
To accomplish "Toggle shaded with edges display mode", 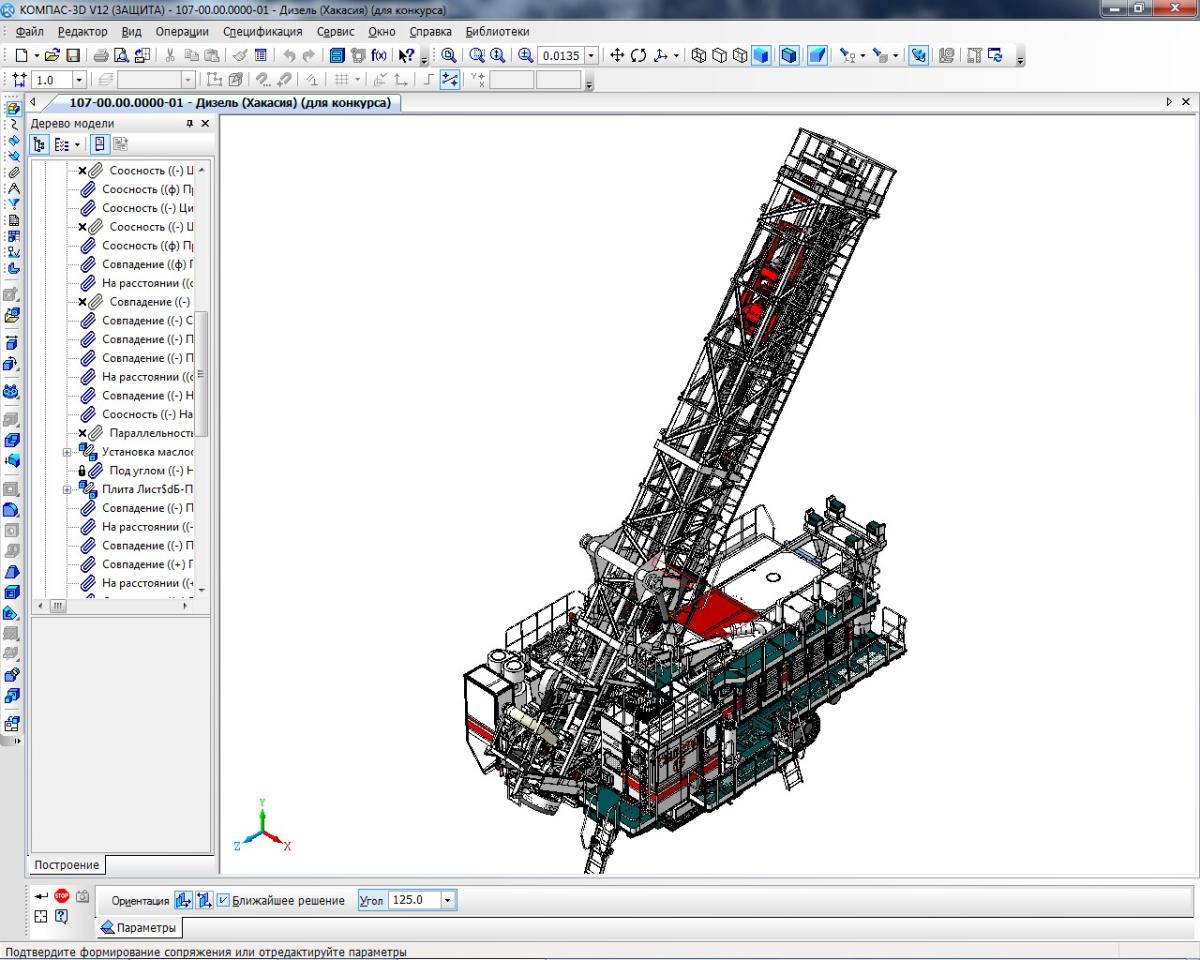I will coord(789,56).
